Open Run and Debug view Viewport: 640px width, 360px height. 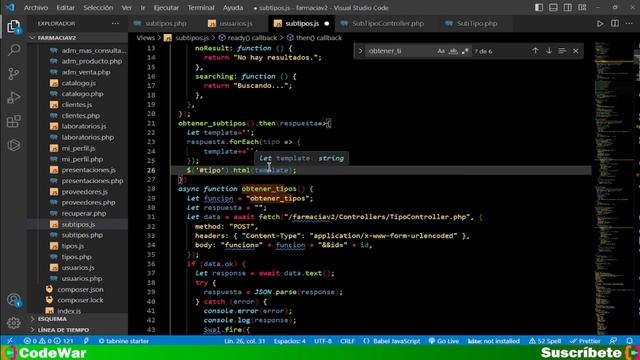(13, 98)
